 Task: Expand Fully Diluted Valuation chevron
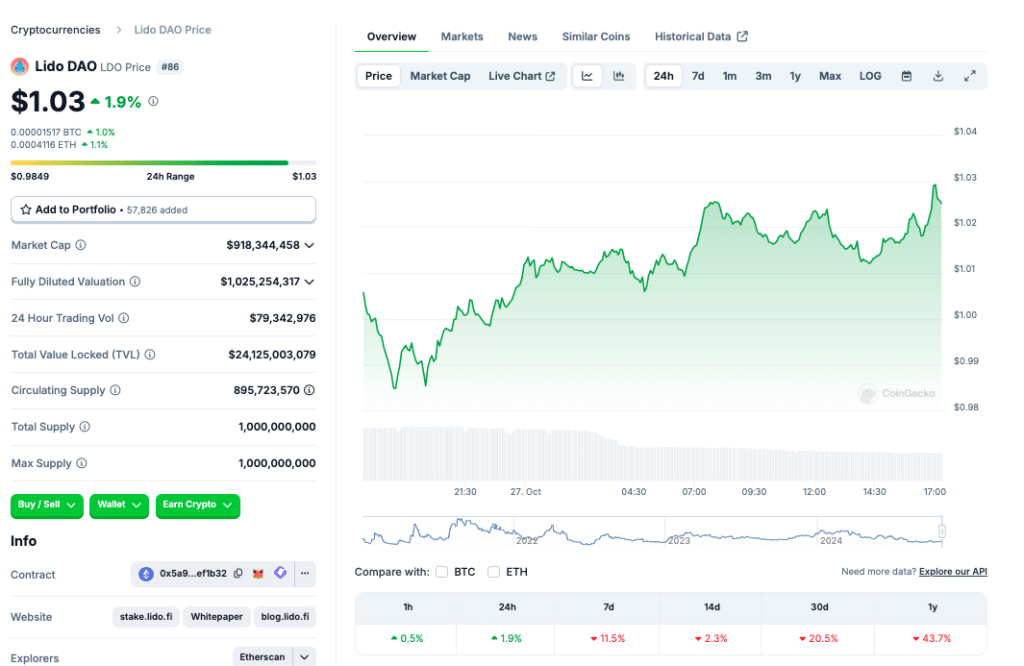(310, 282)
